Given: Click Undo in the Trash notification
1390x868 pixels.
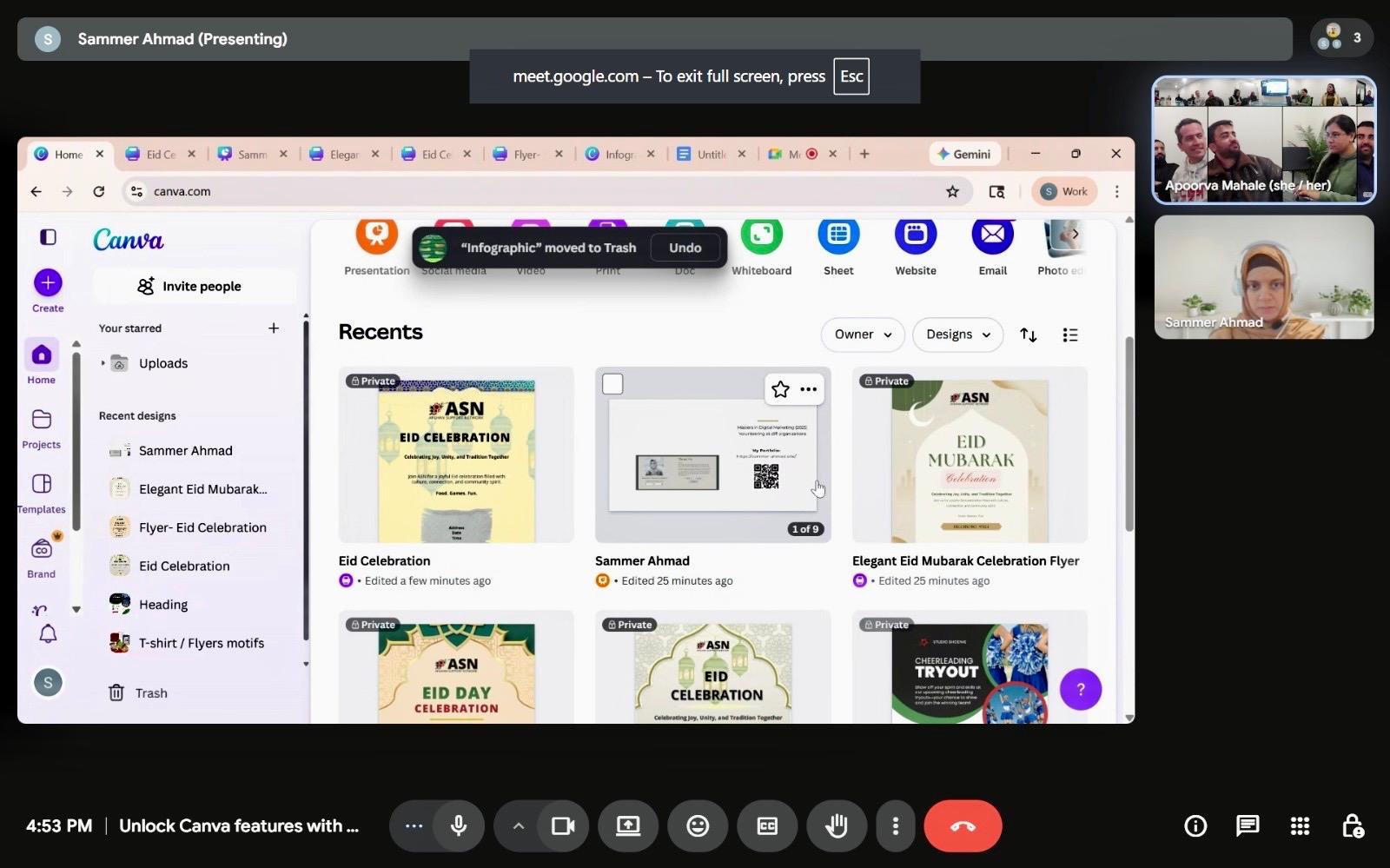Looking at the screenshot, I should [x=685, y=248].
